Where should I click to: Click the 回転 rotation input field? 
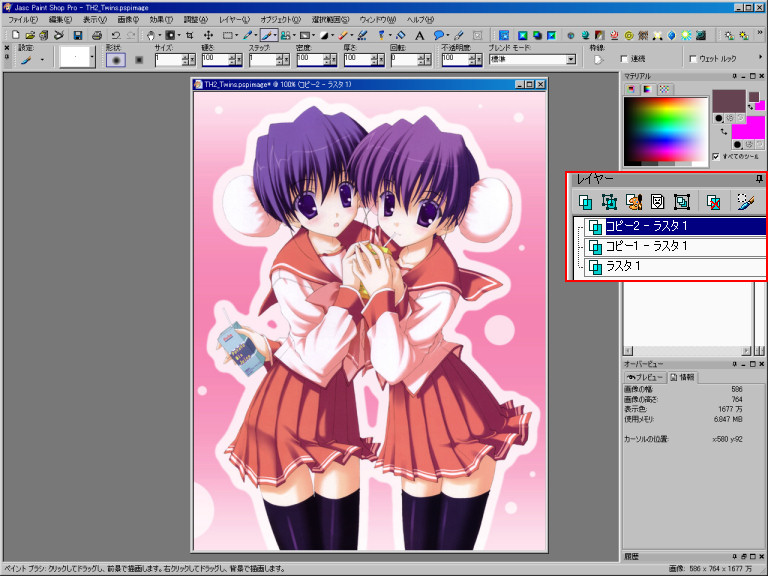(x=404, y=60)
